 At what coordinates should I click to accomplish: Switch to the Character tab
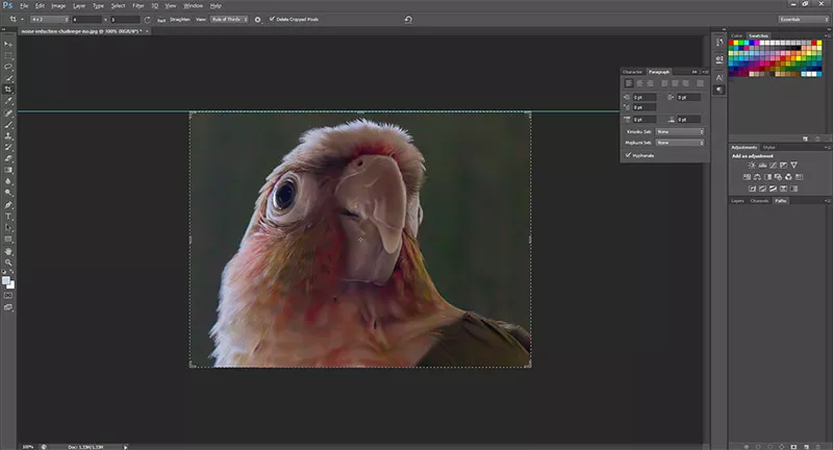[x=632, y=72]
